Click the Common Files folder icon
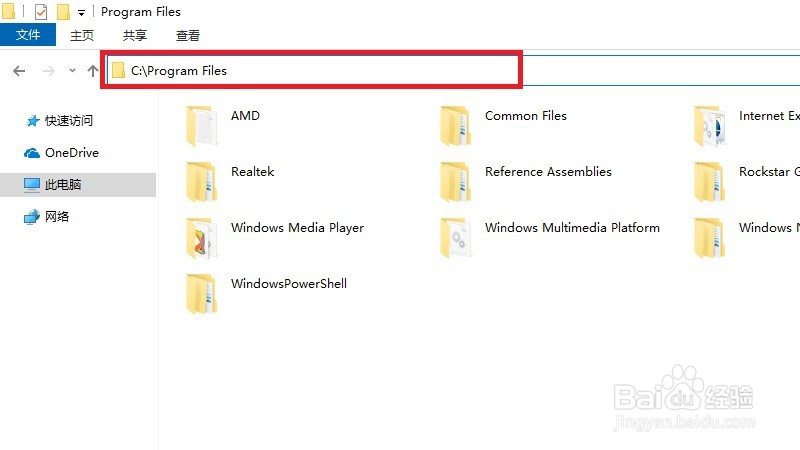This screenshot has height=450, width=800. click(x=456, y=126)
